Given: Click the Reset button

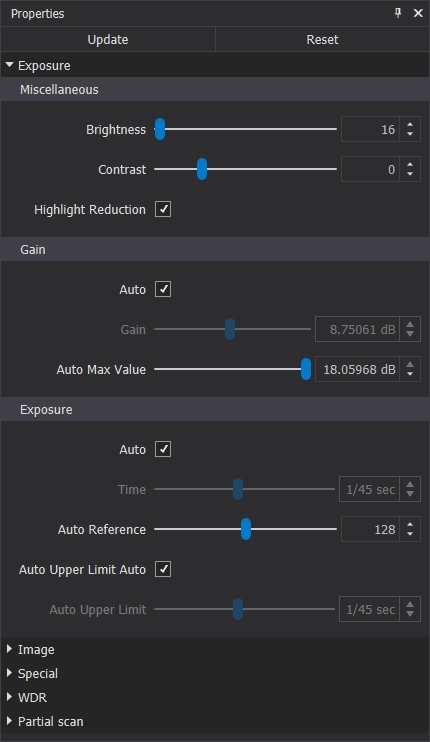Looking at the screenshot, I should [323, 39].
